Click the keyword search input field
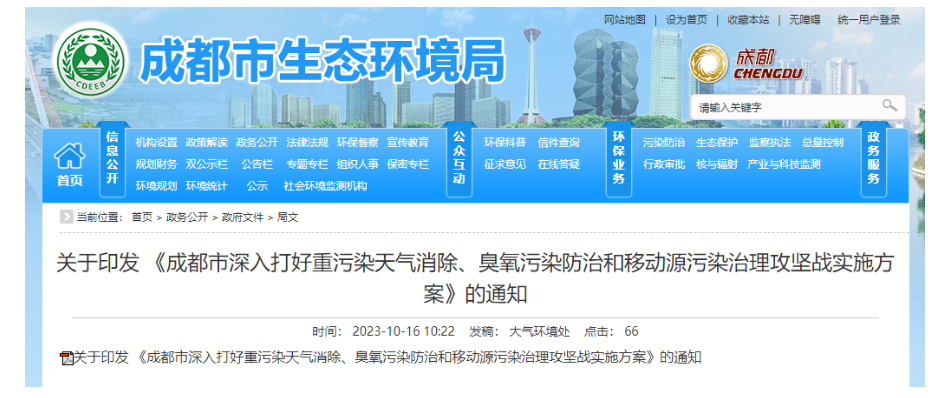Image resolution: width=948 pixels, height=398 pixels. click(x=785, y=107)
